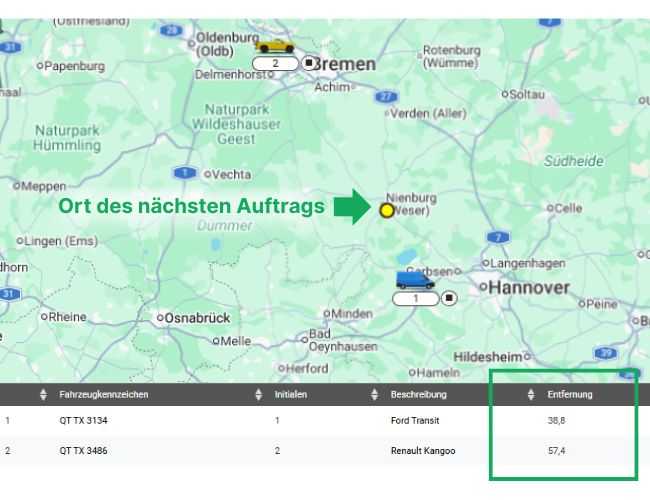650x500 pixels.
Task: Click the Hameln town label on map
Action: tap(438, 373)
